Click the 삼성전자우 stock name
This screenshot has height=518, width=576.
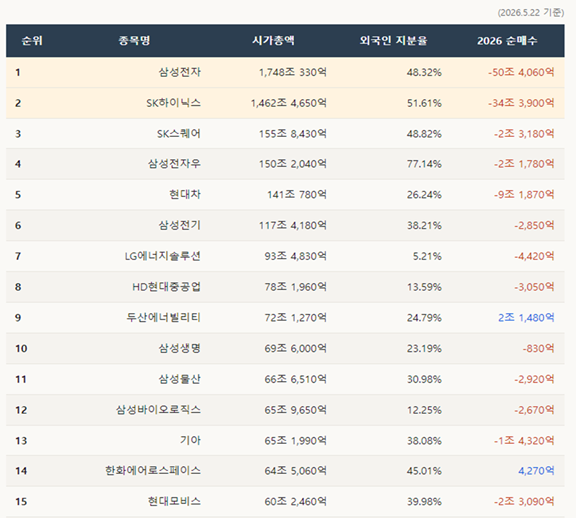click(x=174, y=163)
